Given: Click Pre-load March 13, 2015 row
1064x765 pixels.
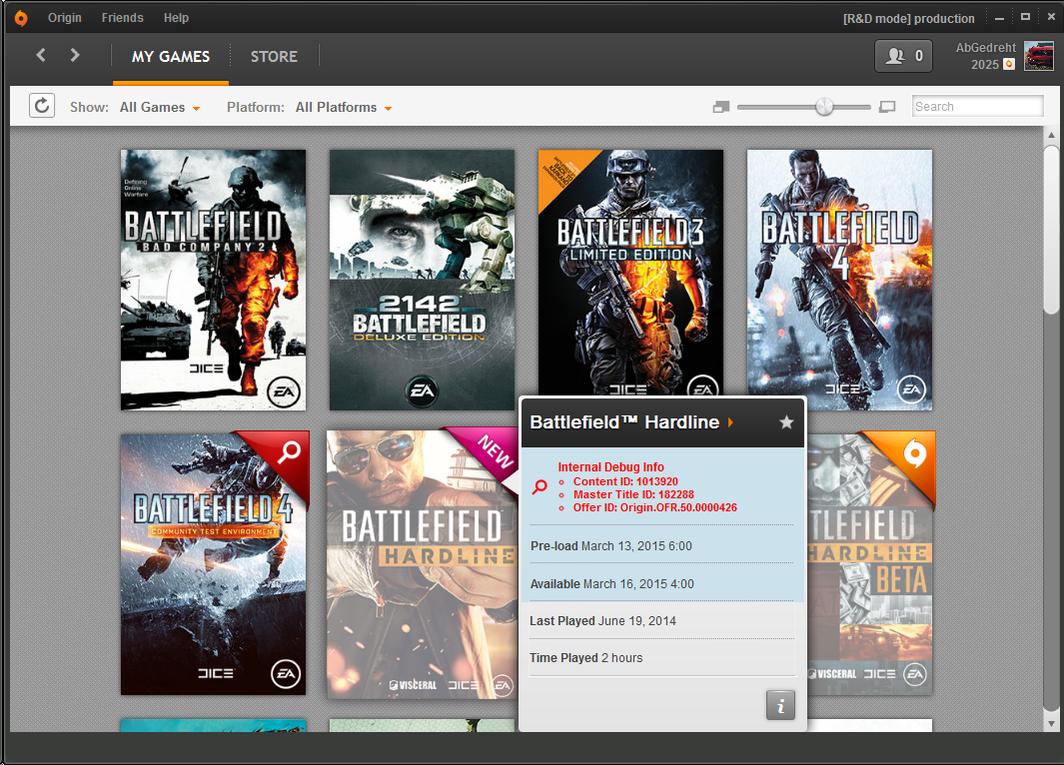Looking at the screenshot, I should [662, 546].
